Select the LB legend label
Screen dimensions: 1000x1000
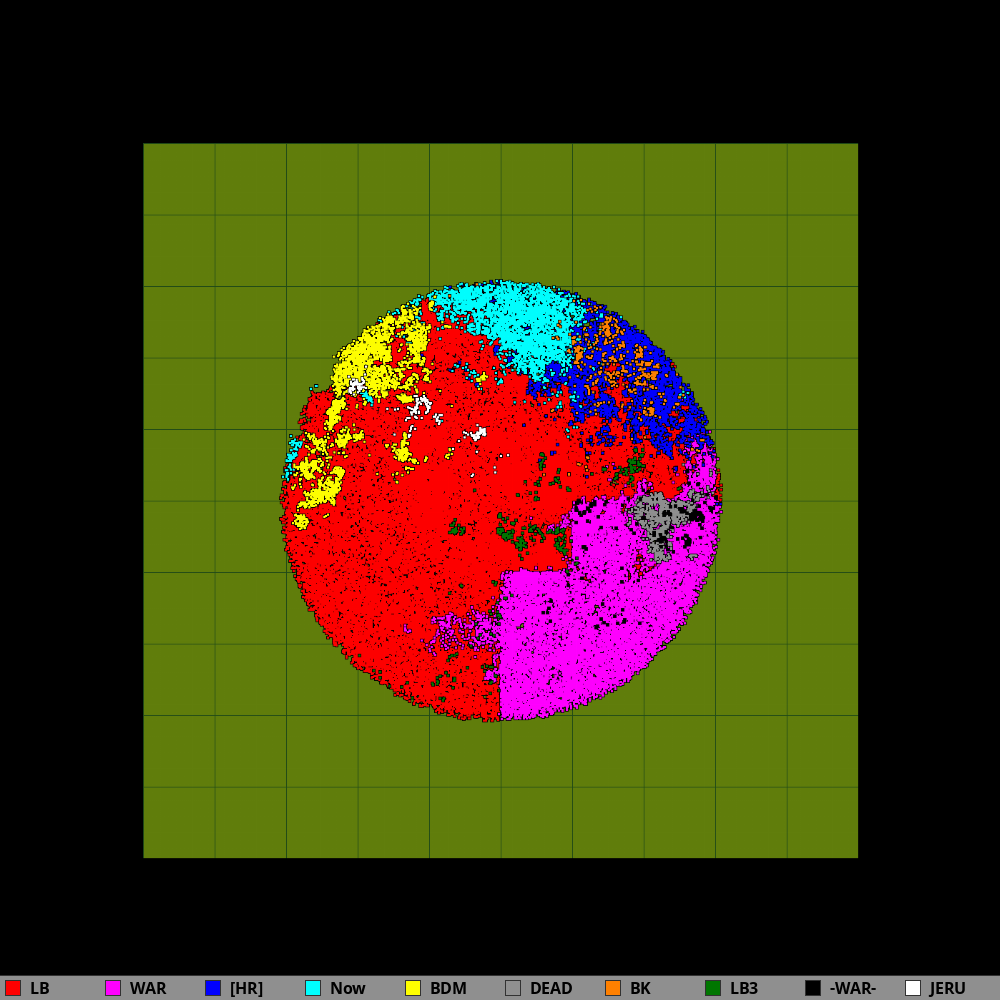click(x=40, y=989)
